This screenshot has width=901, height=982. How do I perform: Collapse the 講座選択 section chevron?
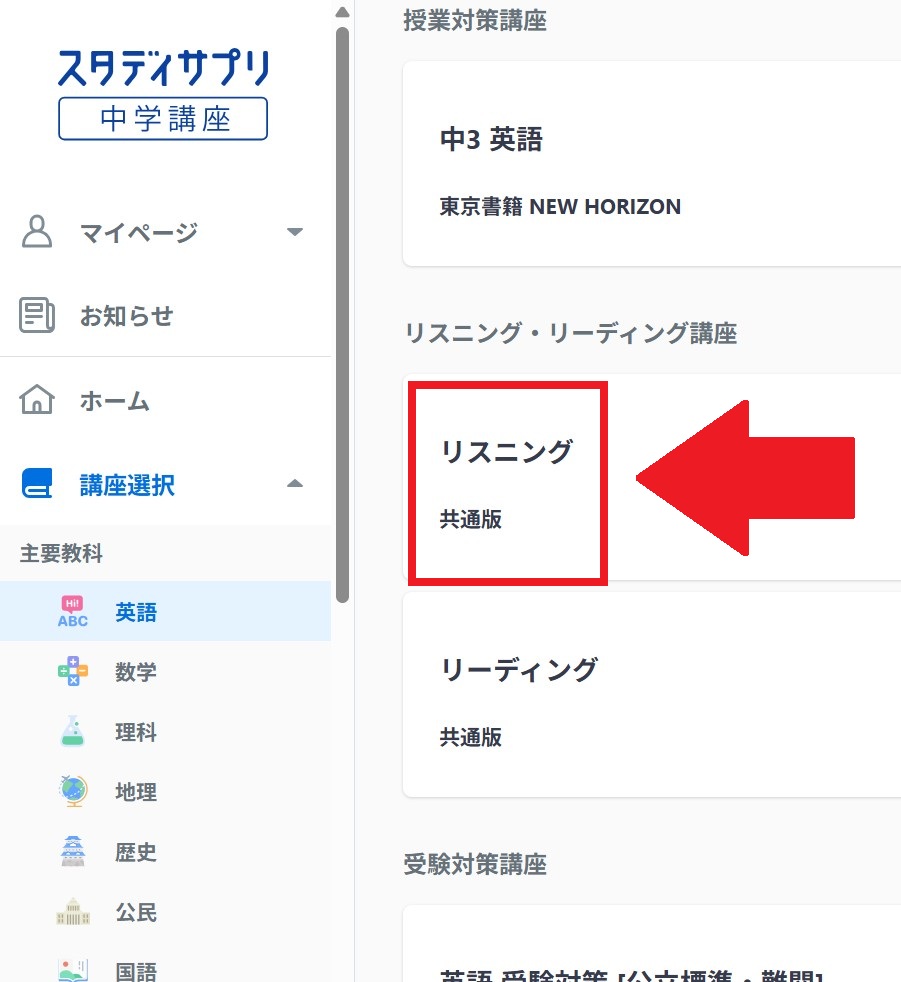point(294,483)
